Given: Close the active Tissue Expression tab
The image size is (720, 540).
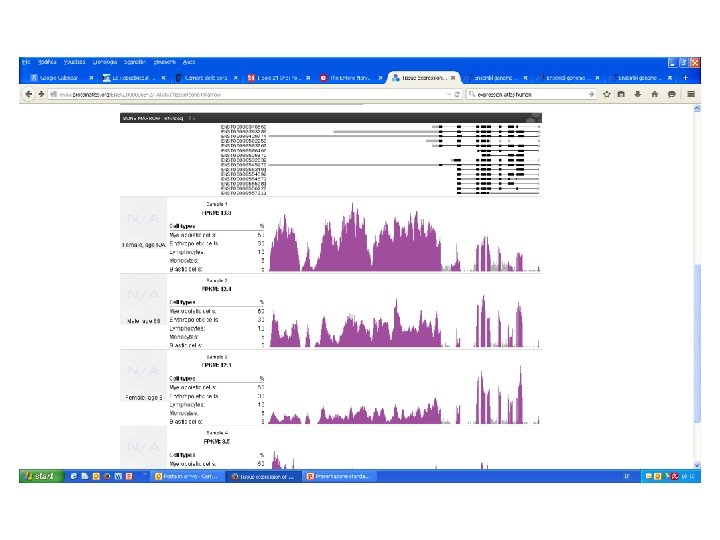Looking at the screenshot, I should point(453,78).
